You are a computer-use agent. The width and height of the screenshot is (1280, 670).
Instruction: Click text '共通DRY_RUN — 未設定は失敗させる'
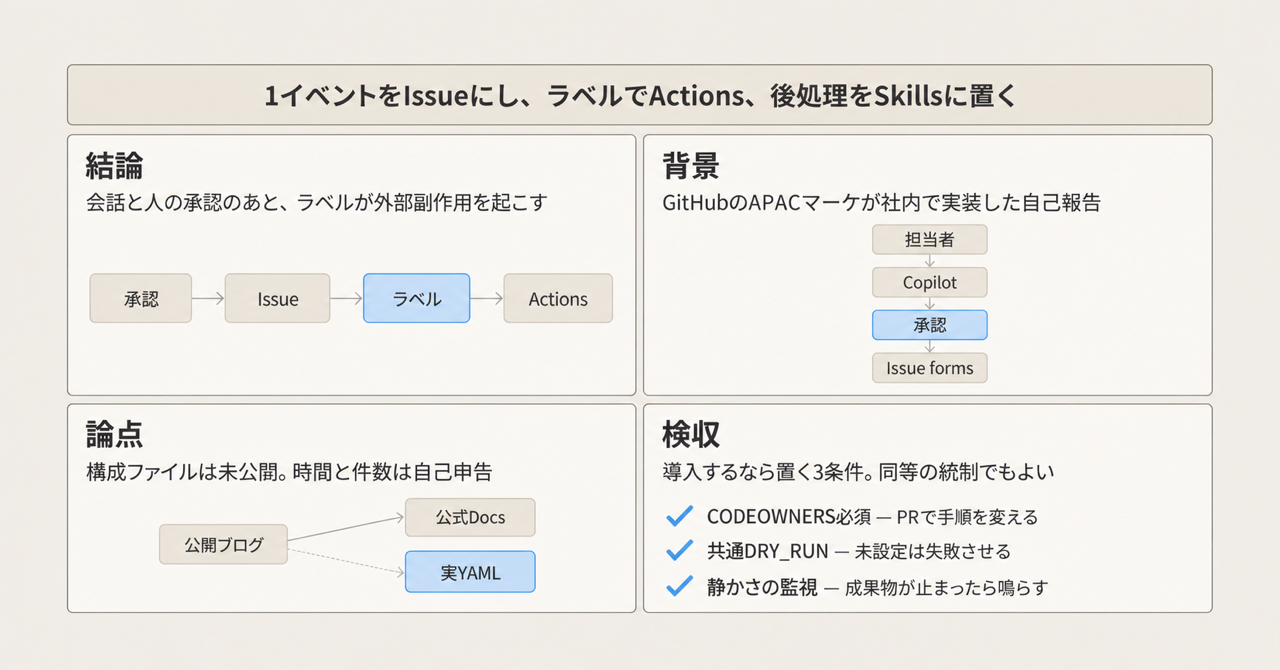click(x=859, y=552)
